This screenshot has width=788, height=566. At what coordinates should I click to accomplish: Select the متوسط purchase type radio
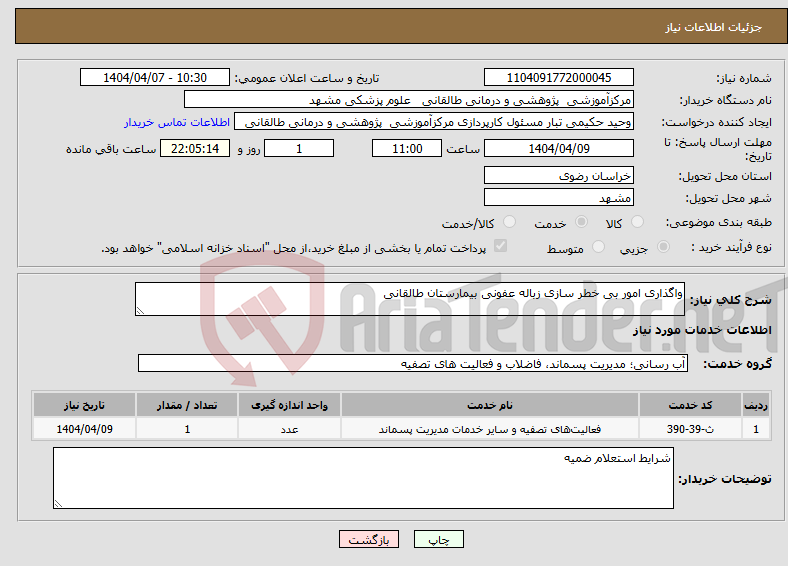coord(599,247)
